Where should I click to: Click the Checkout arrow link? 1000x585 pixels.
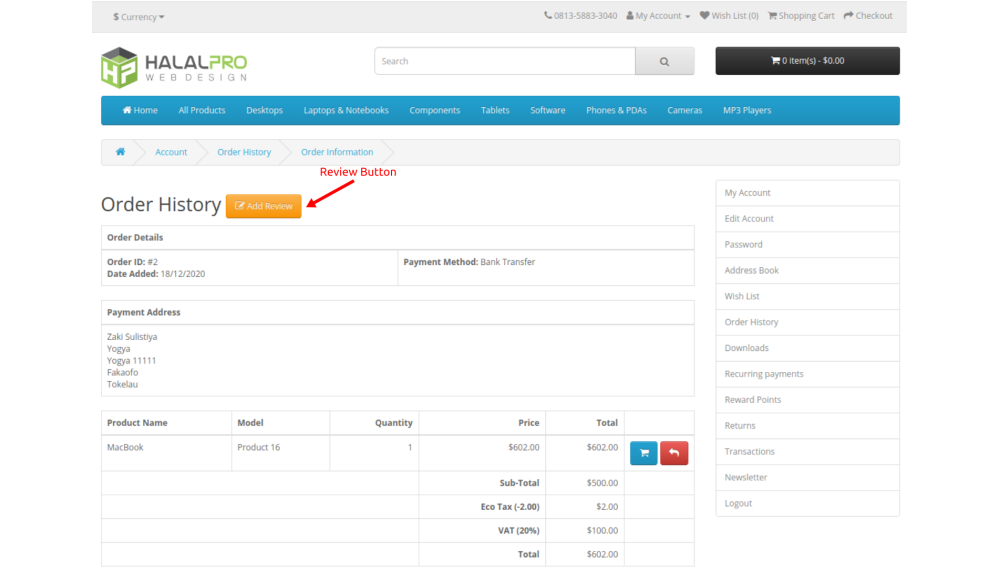868,16
